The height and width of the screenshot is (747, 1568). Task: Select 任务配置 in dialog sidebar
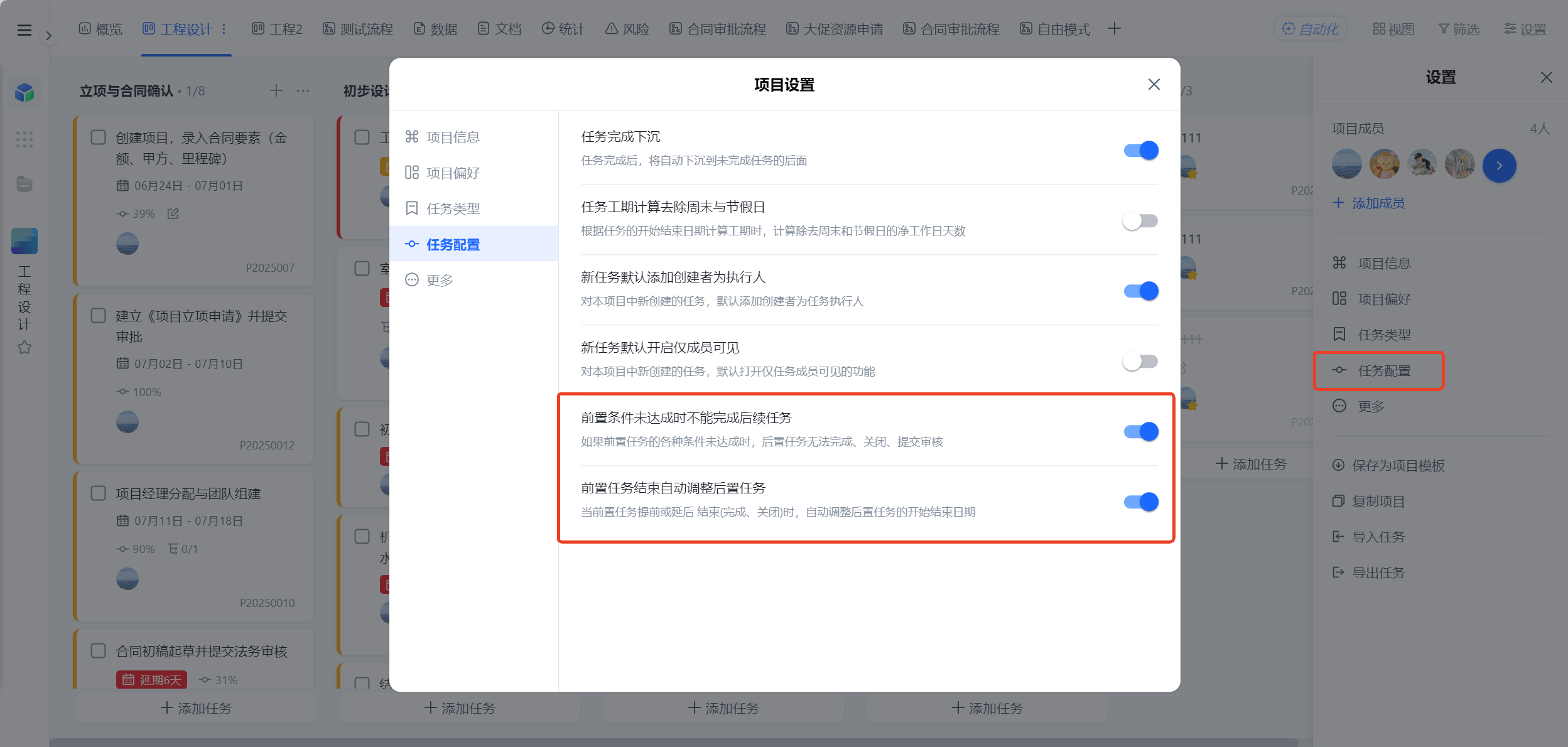(x=473, y=244)
